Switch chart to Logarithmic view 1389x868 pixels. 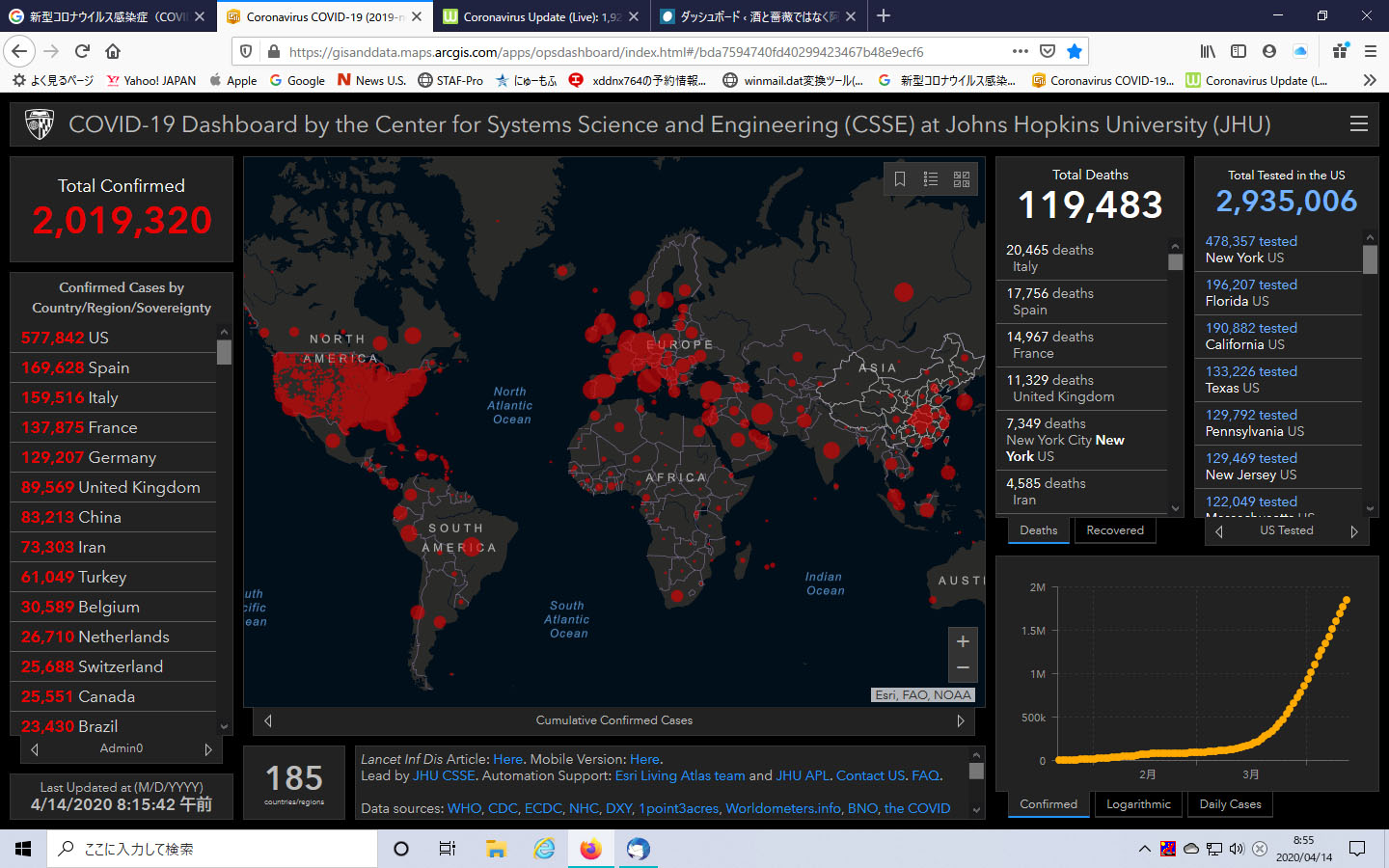pos(1138,804)
